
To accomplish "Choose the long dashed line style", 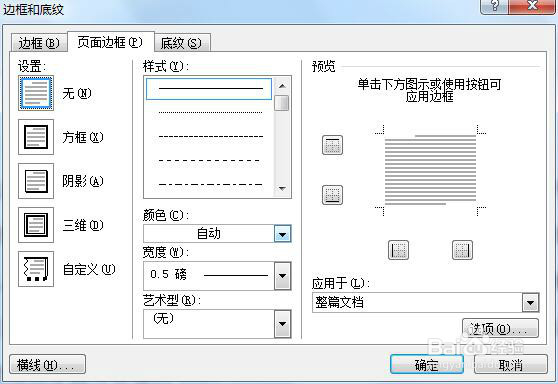I will coord(210,160).
